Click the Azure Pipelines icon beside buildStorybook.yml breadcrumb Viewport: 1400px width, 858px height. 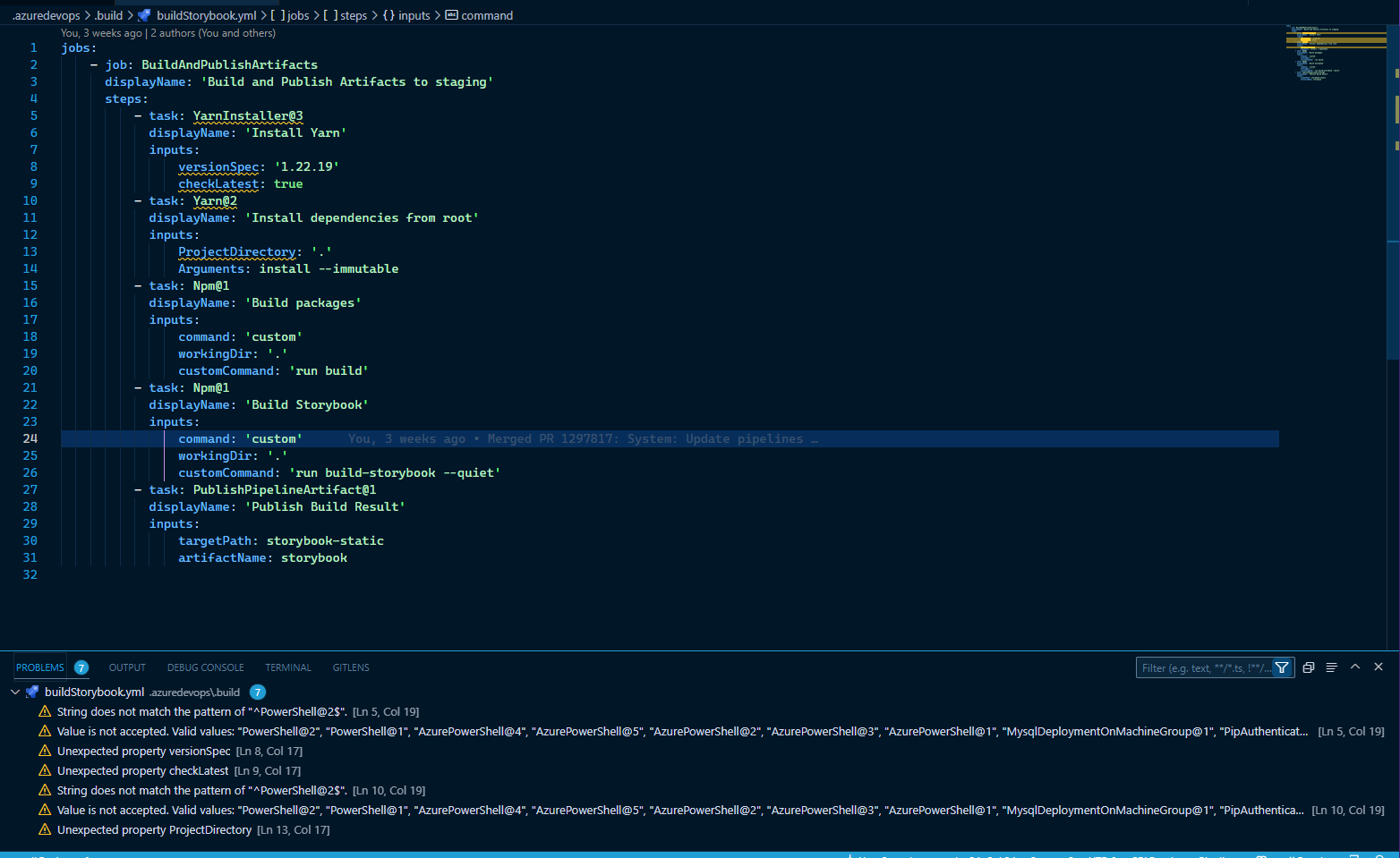[143, 15]
